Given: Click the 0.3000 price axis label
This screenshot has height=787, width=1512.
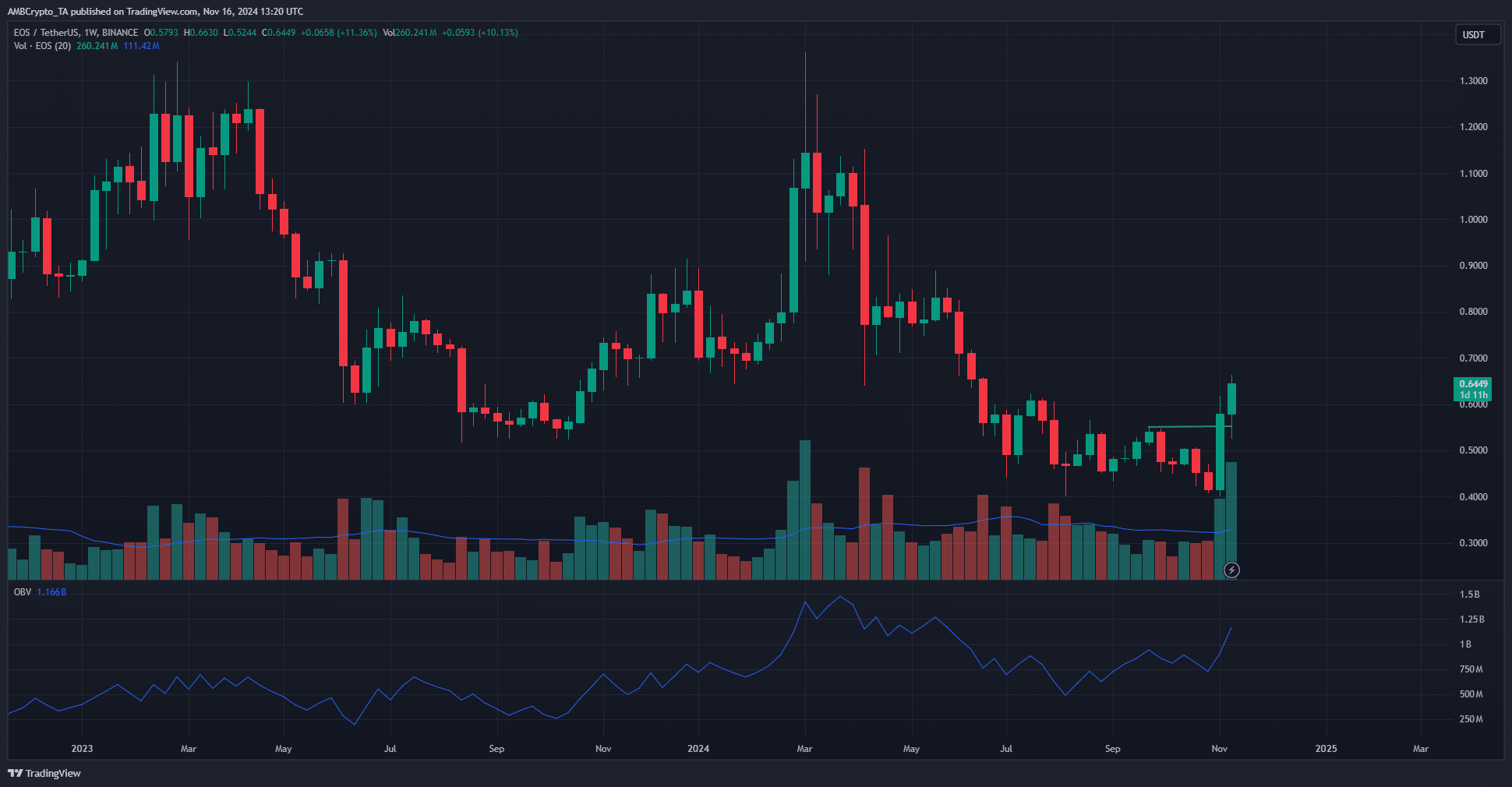Looking at the screenshot, I should [x=1473, y=543].
